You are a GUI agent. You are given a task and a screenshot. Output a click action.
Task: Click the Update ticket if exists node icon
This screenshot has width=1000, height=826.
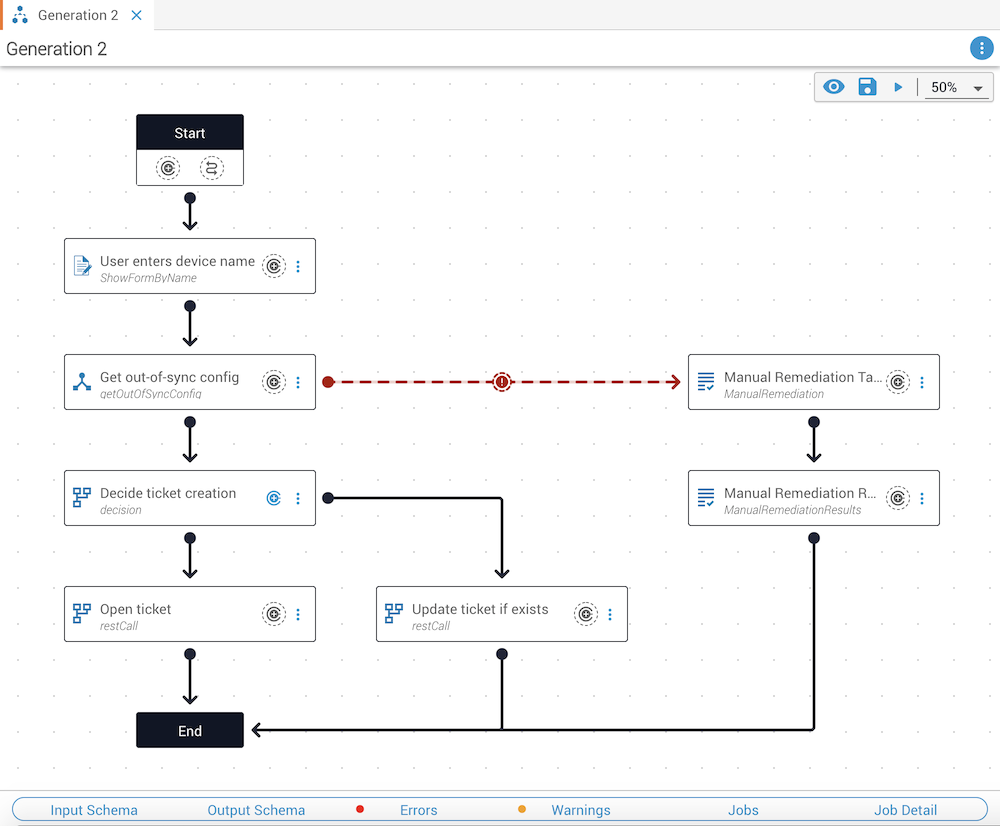[x=393, y=614]
